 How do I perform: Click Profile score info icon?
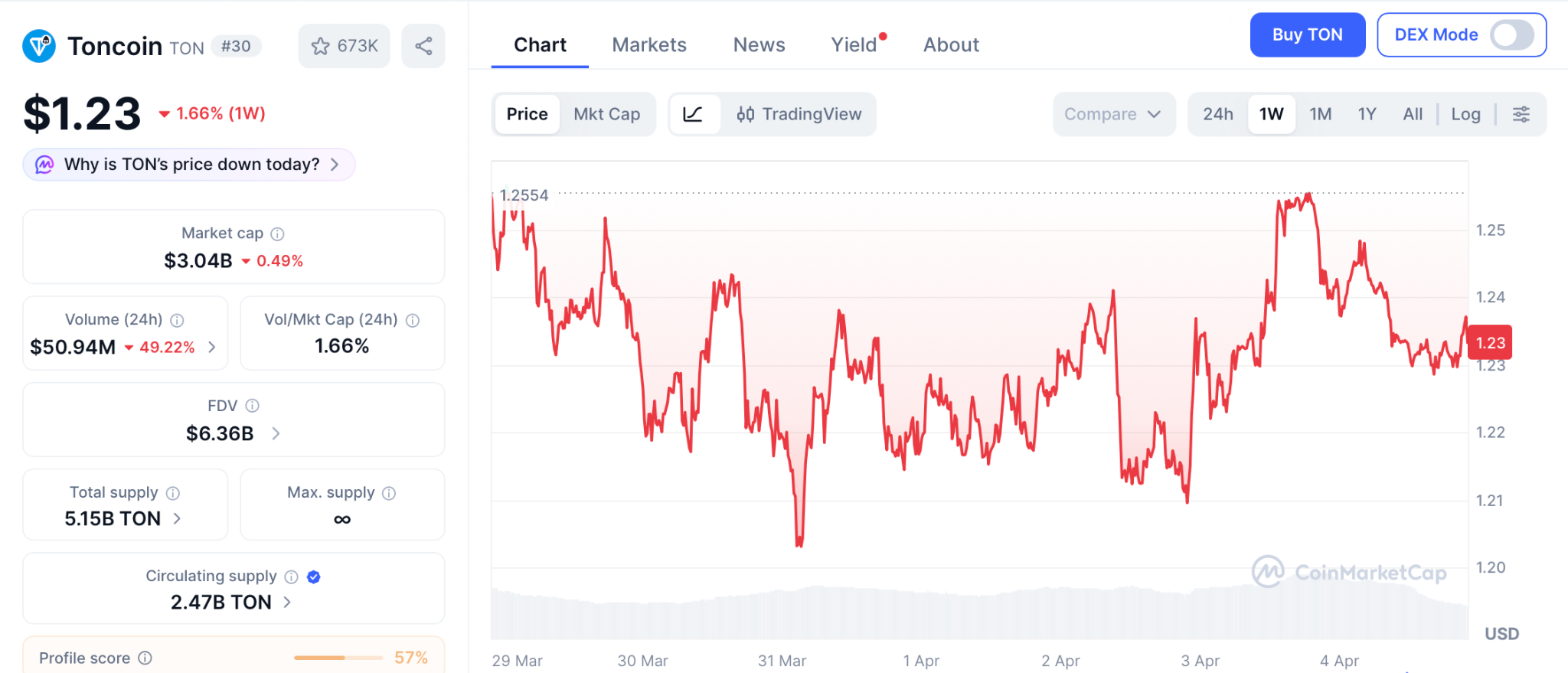[x=145, y=658]
